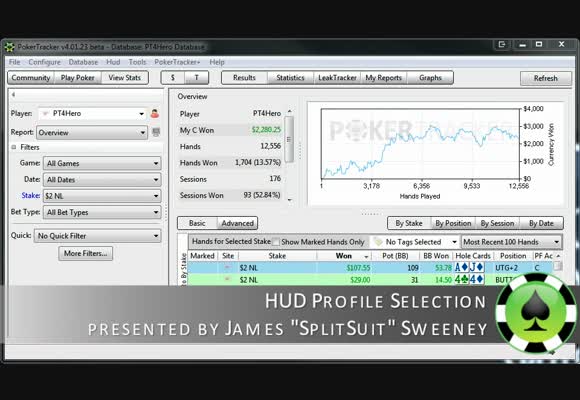Viewport: 580px width, 400px height.
Task: Select the $ cash games button
Action: click(173, 78)
